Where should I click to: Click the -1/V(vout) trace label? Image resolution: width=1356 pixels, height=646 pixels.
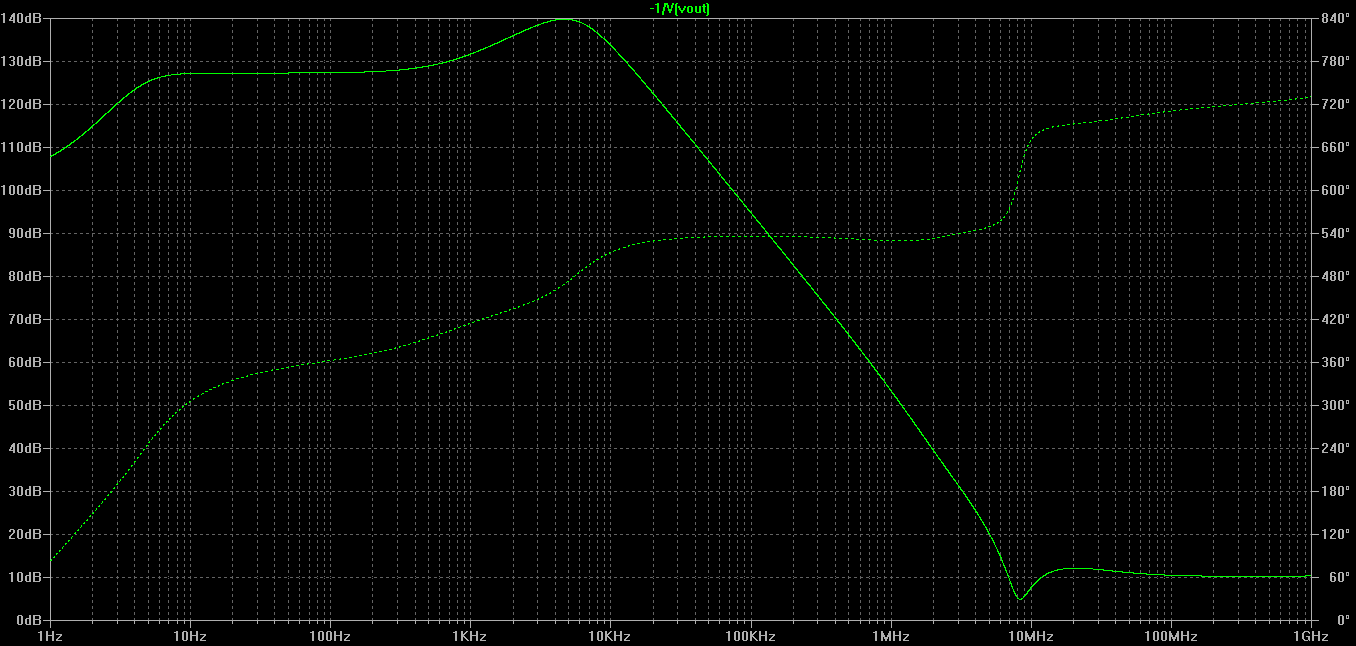(x=680, y=8)
